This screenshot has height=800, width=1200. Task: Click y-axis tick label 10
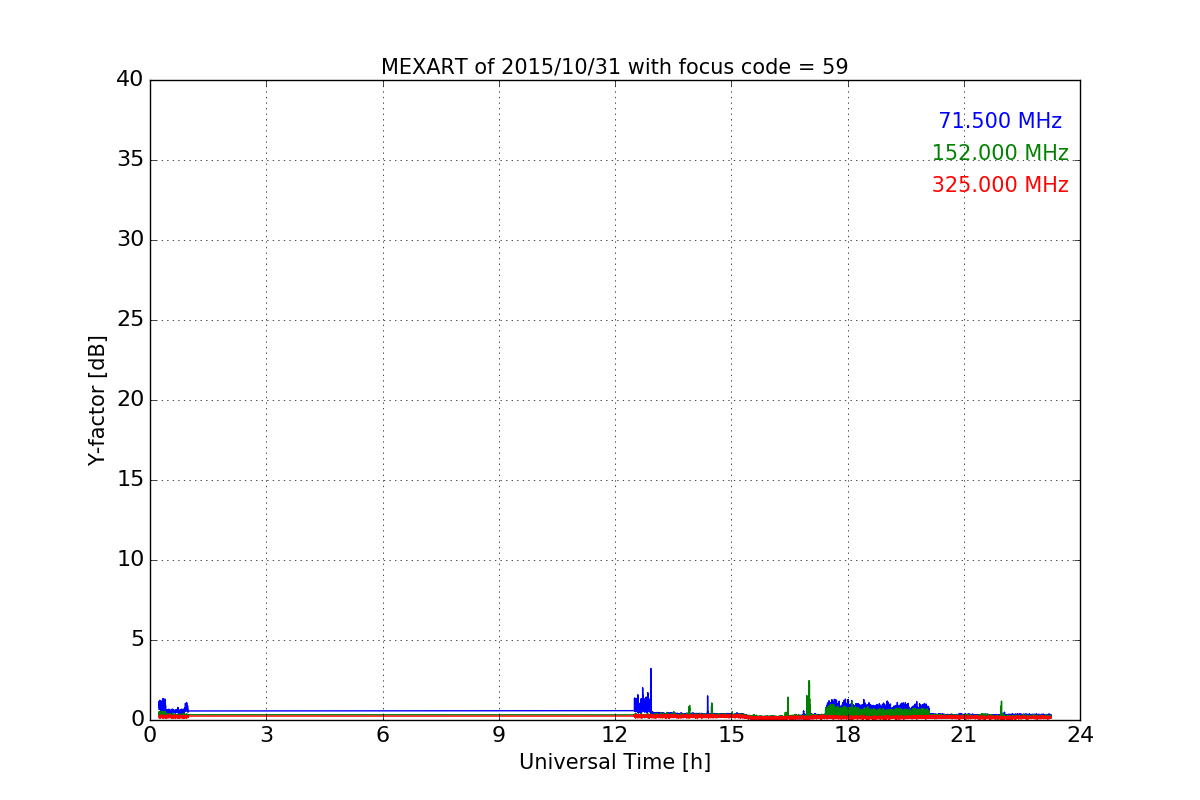point(130,560)
